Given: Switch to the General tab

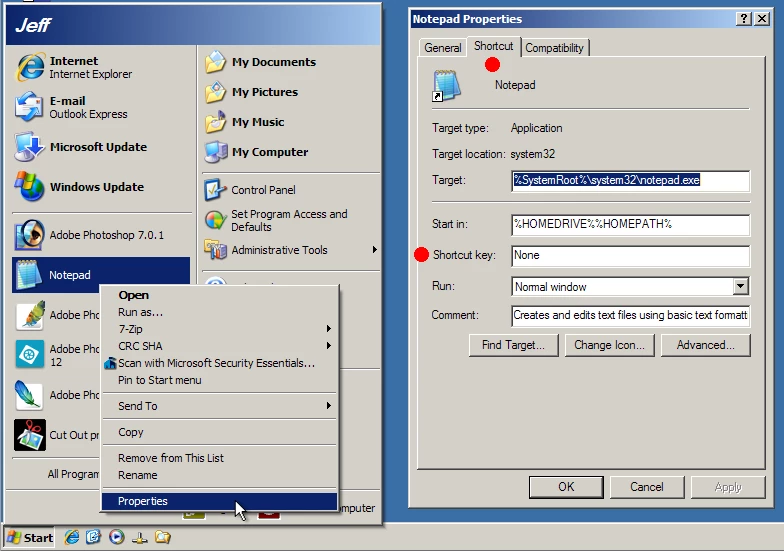Looking at the screenshot, I should 442,48.
